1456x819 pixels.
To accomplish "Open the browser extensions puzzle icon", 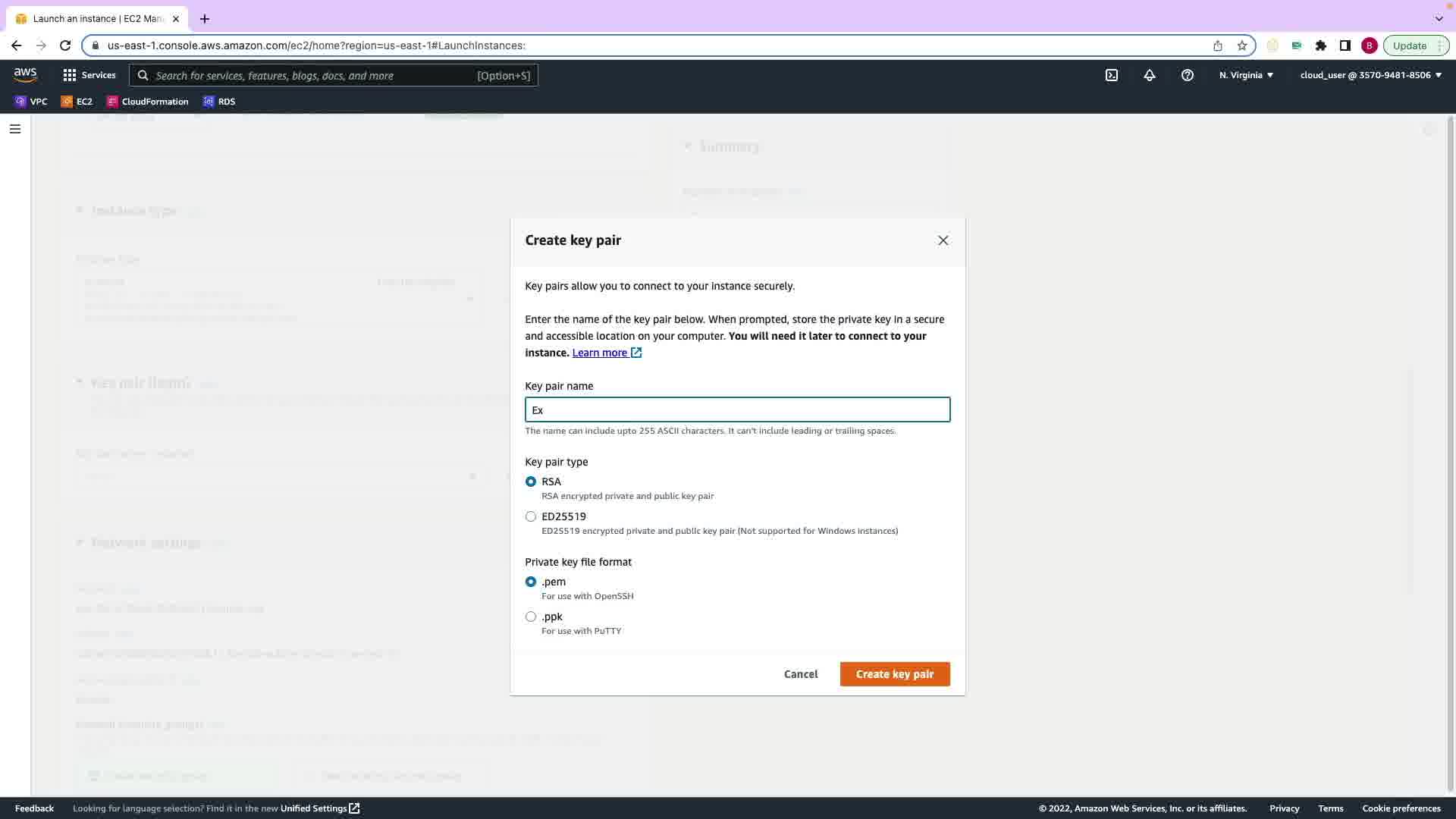I will click(1321, 45).
